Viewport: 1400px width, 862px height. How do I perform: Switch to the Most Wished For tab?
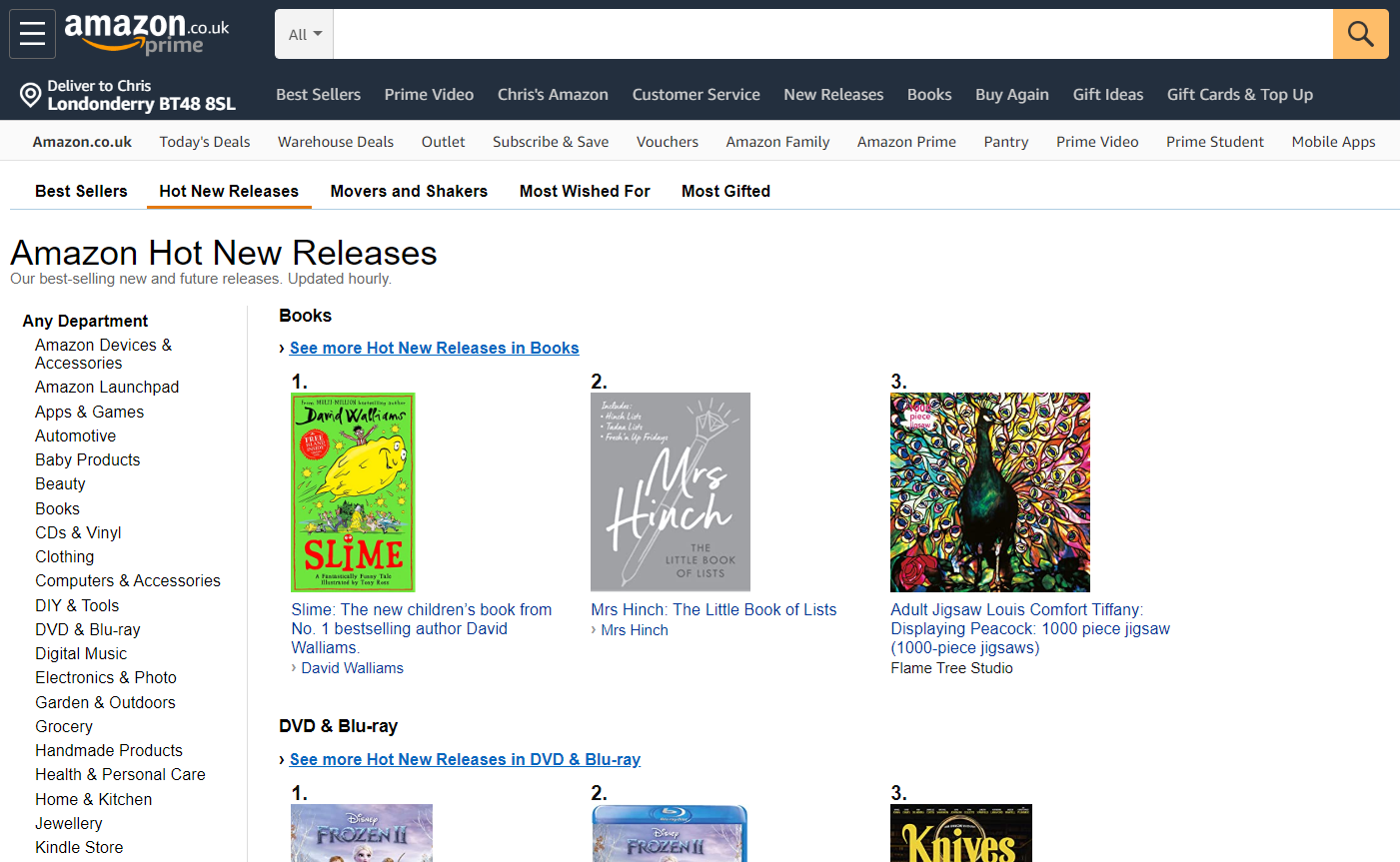pos(585,191)
